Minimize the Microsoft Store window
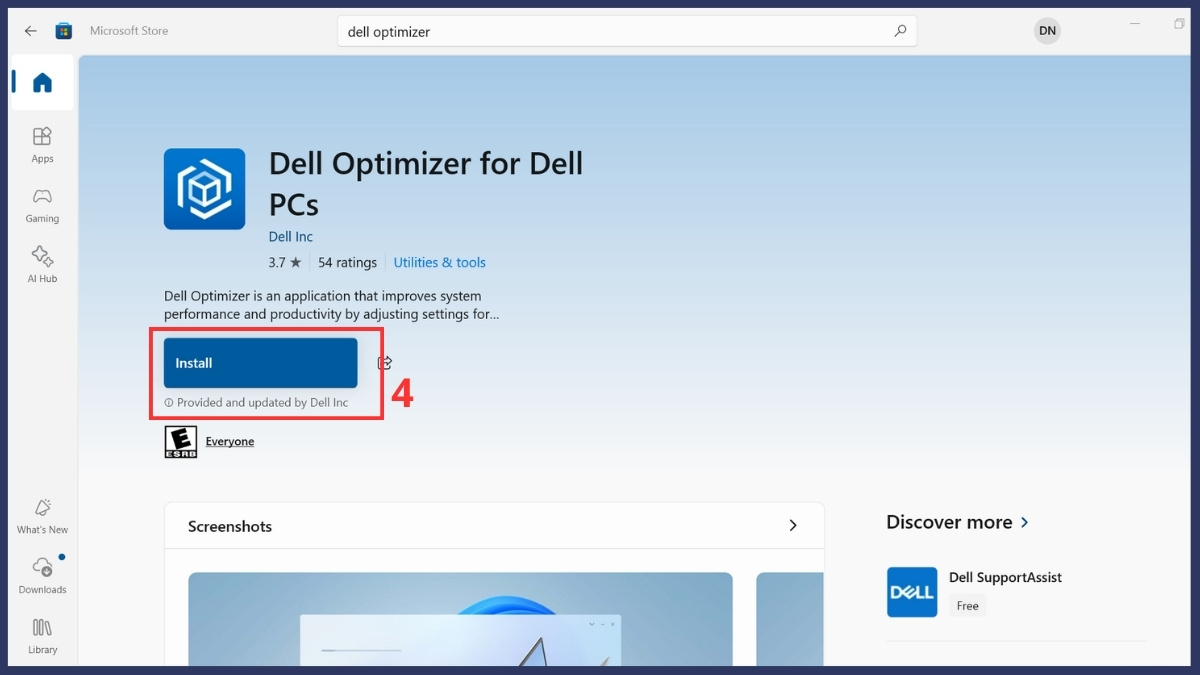Viewport: 1200px width, 675px height. pos(1135,24)
